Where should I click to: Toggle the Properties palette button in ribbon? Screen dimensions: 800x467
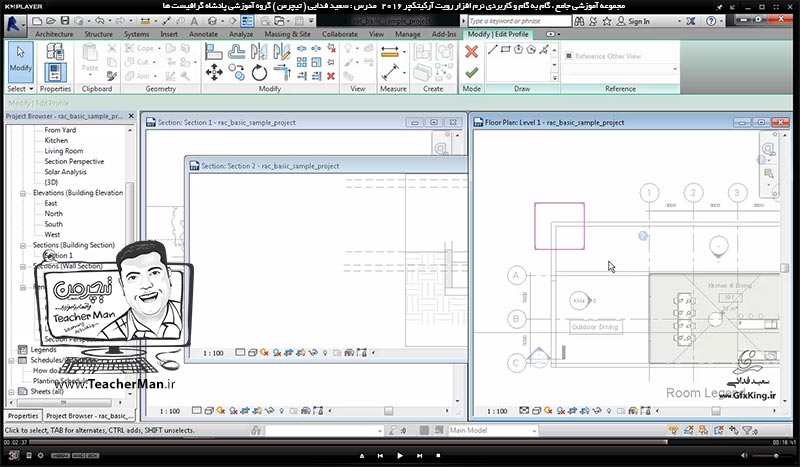[55, 72]
